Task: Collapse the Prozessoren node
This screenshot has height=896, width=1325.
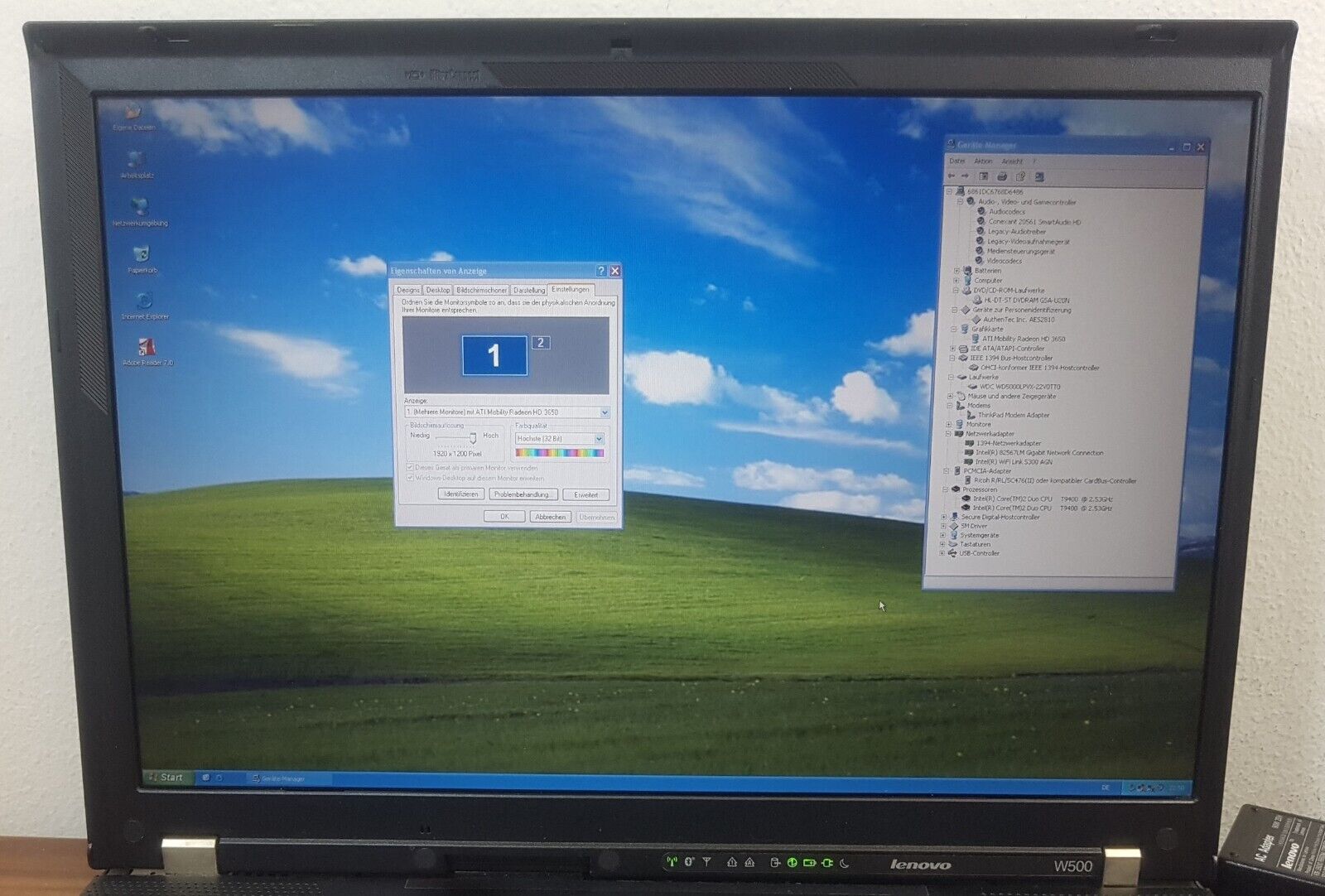Action: pos(945,489)
